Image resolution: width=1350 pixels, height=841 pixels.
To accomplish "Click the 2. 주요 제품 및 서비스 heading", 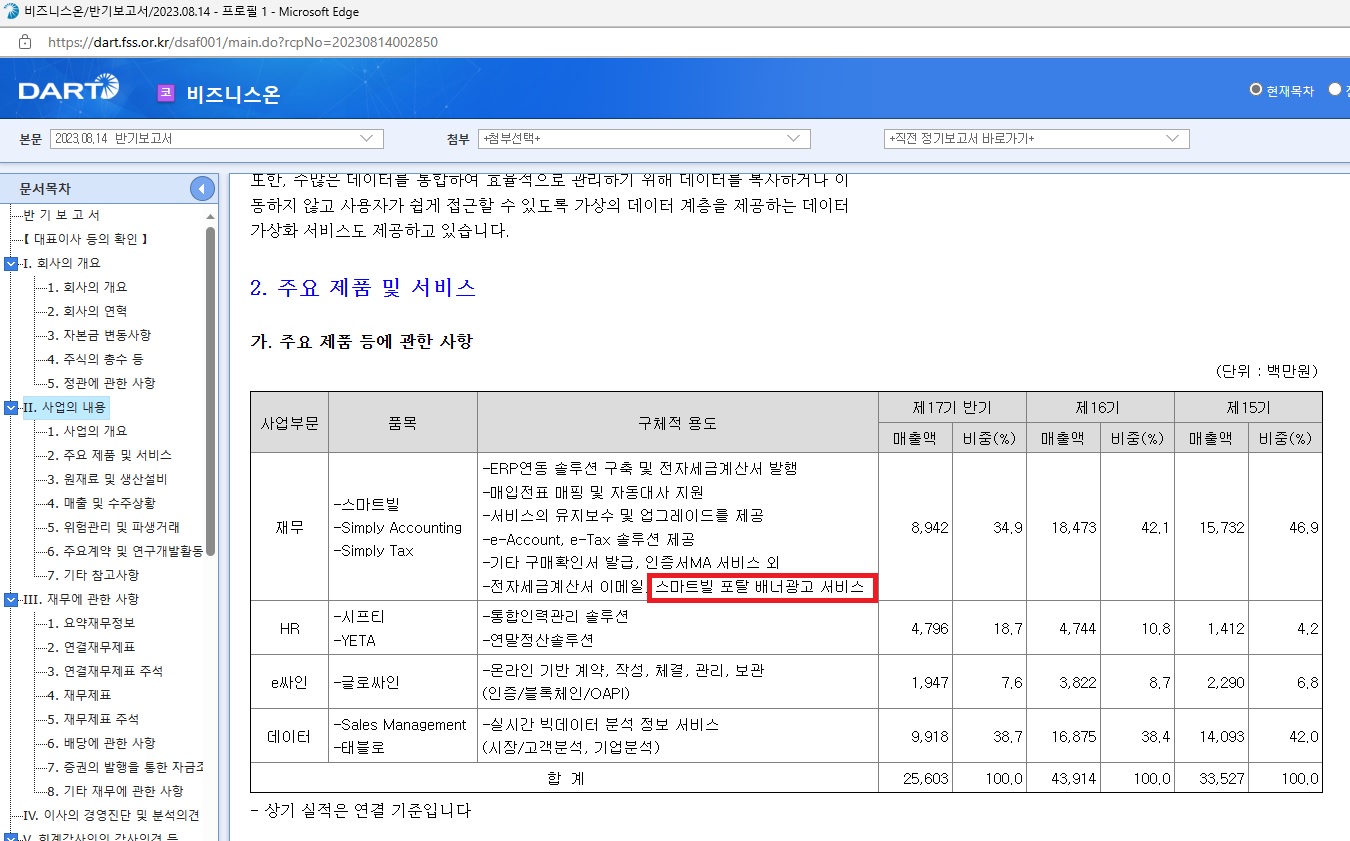I will [363, 288].
